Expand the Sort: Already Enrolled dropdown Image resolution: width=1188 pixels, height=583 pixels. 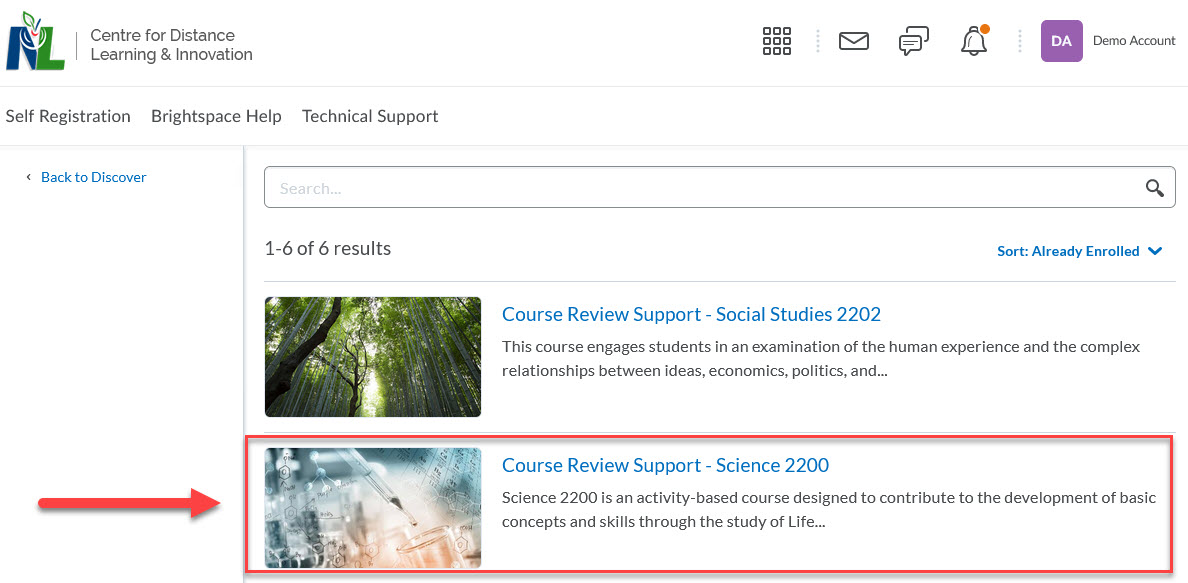pyautogui.click(x=1080, y=251)
